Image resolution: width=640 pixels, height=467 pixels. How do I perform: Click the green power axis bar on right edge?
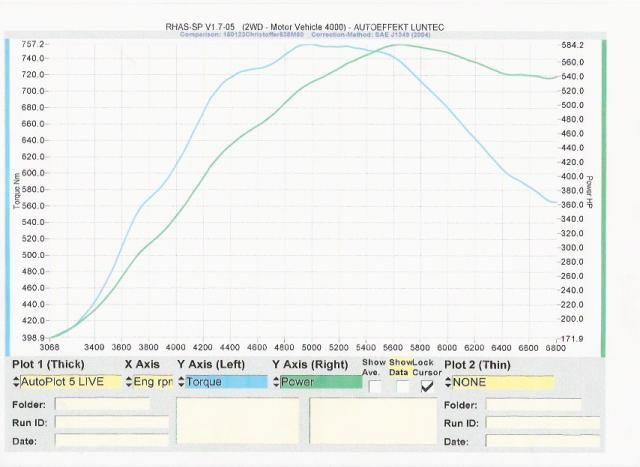coord(603,190)
